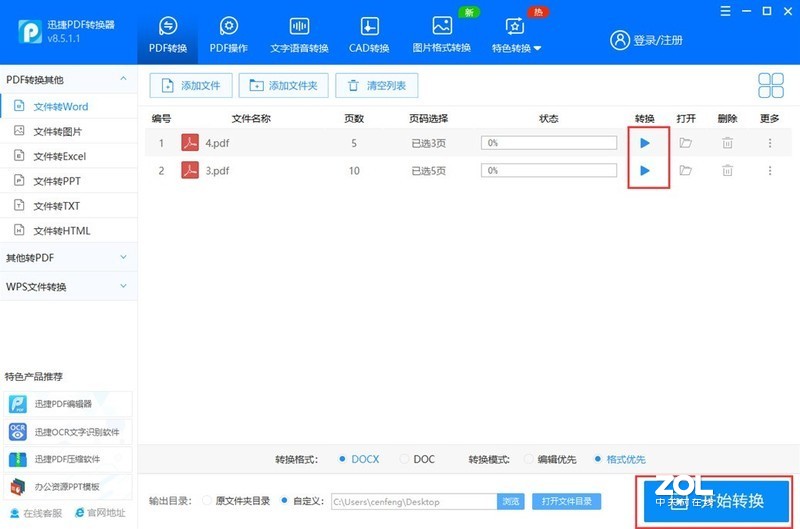The width and height of the screenshot is (800, 529).
Task: Click the 状态 column header
Action: [x=548, y=118]
